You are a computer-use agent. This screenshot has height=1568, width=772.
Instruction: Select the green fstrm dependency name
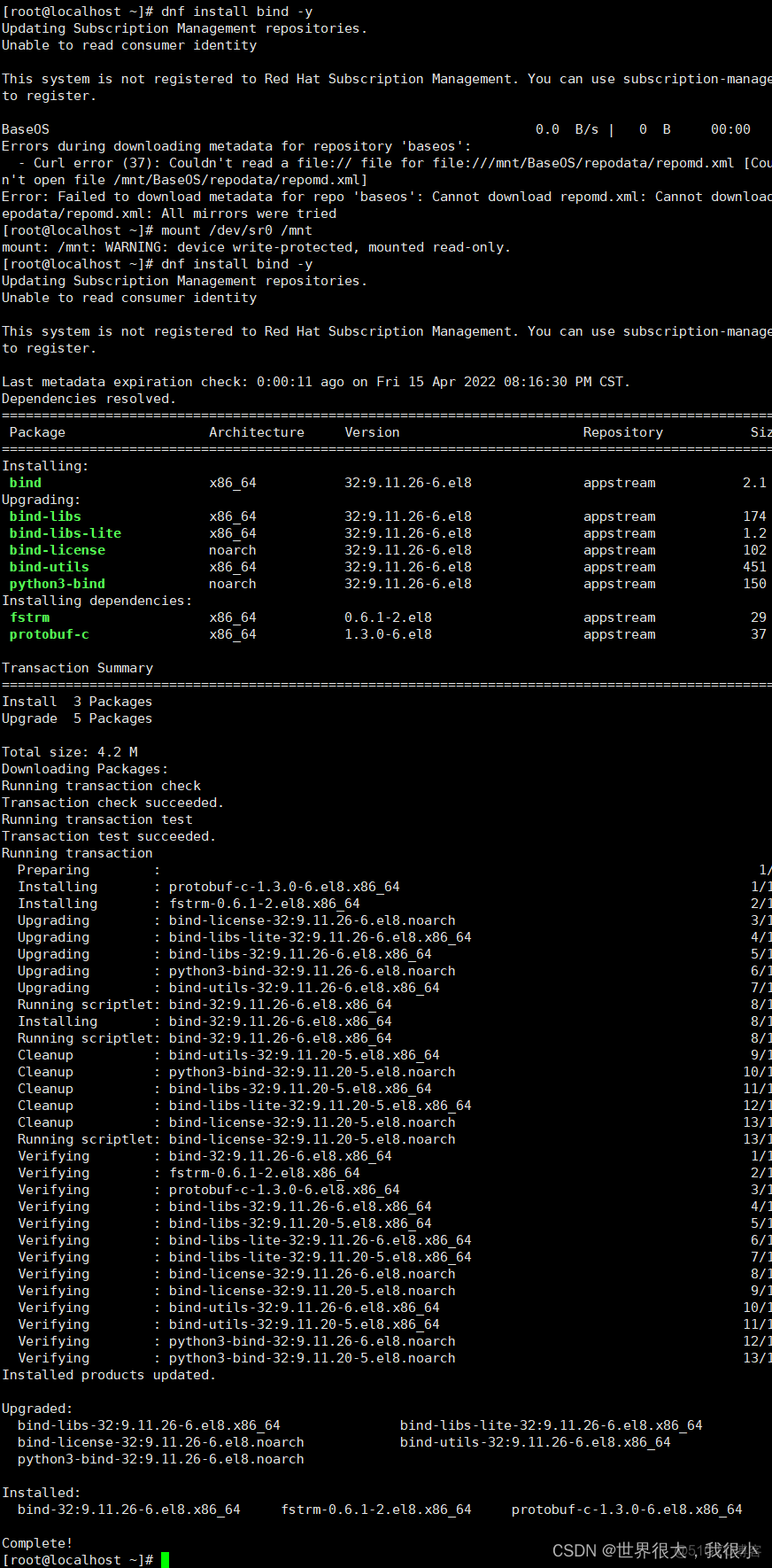(x=30, y=617)
